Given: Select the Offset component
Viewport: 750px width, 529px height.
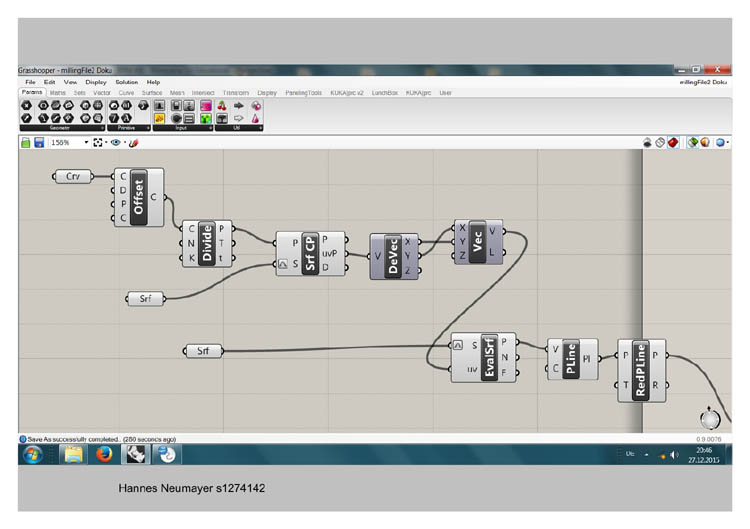Looking at the screenshot, I should coord(139,197).
